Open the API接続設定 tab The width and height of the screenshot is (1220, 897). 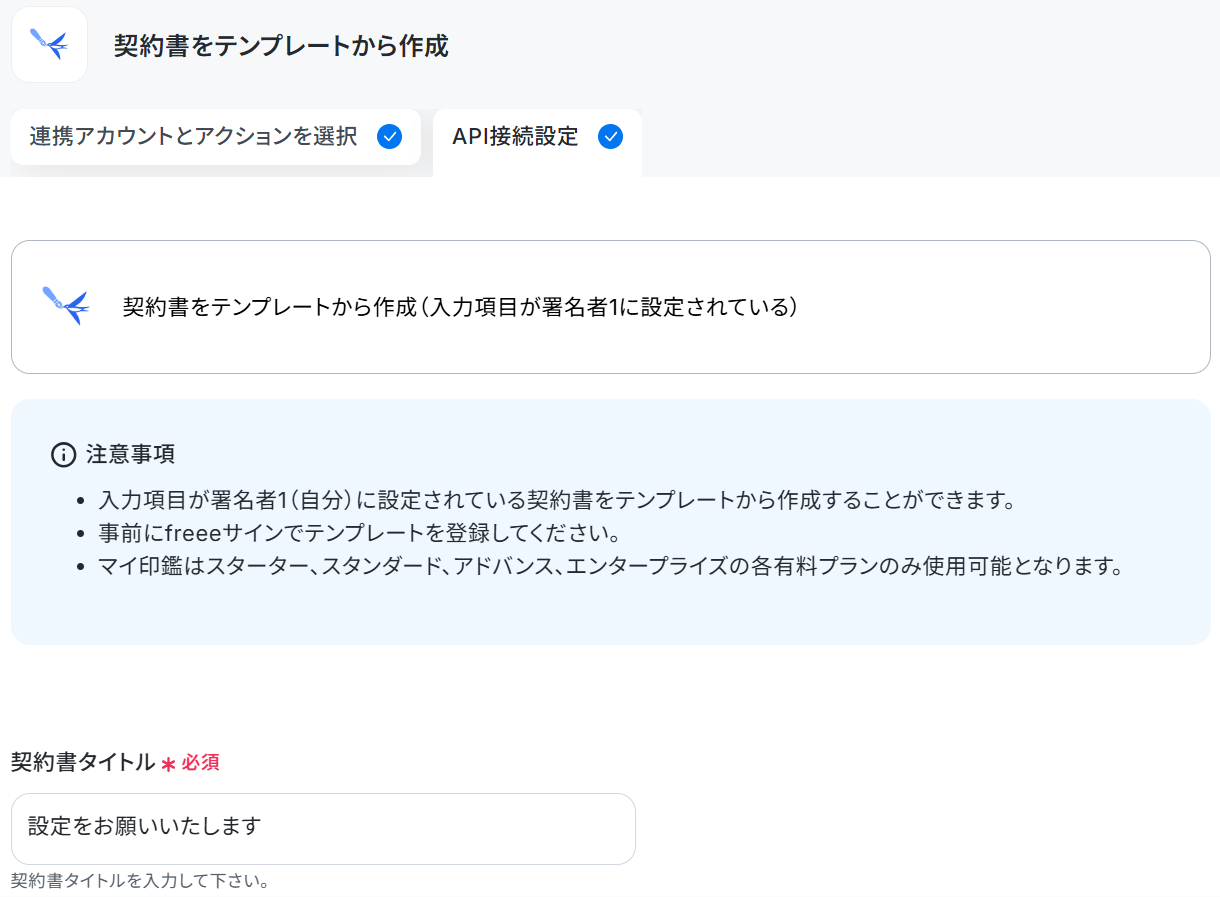[537, 141]
